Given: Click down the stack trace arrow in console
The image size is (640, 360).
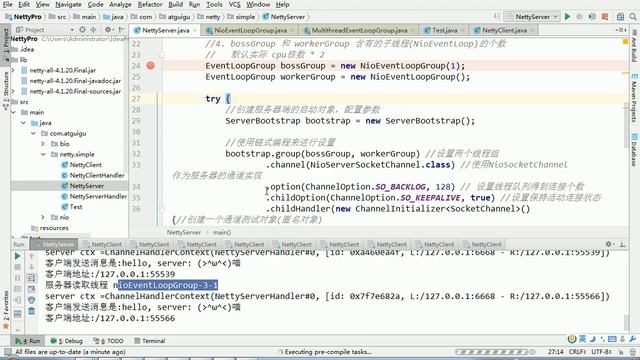Looking at the screenshot, I should [x=31, y=267].
